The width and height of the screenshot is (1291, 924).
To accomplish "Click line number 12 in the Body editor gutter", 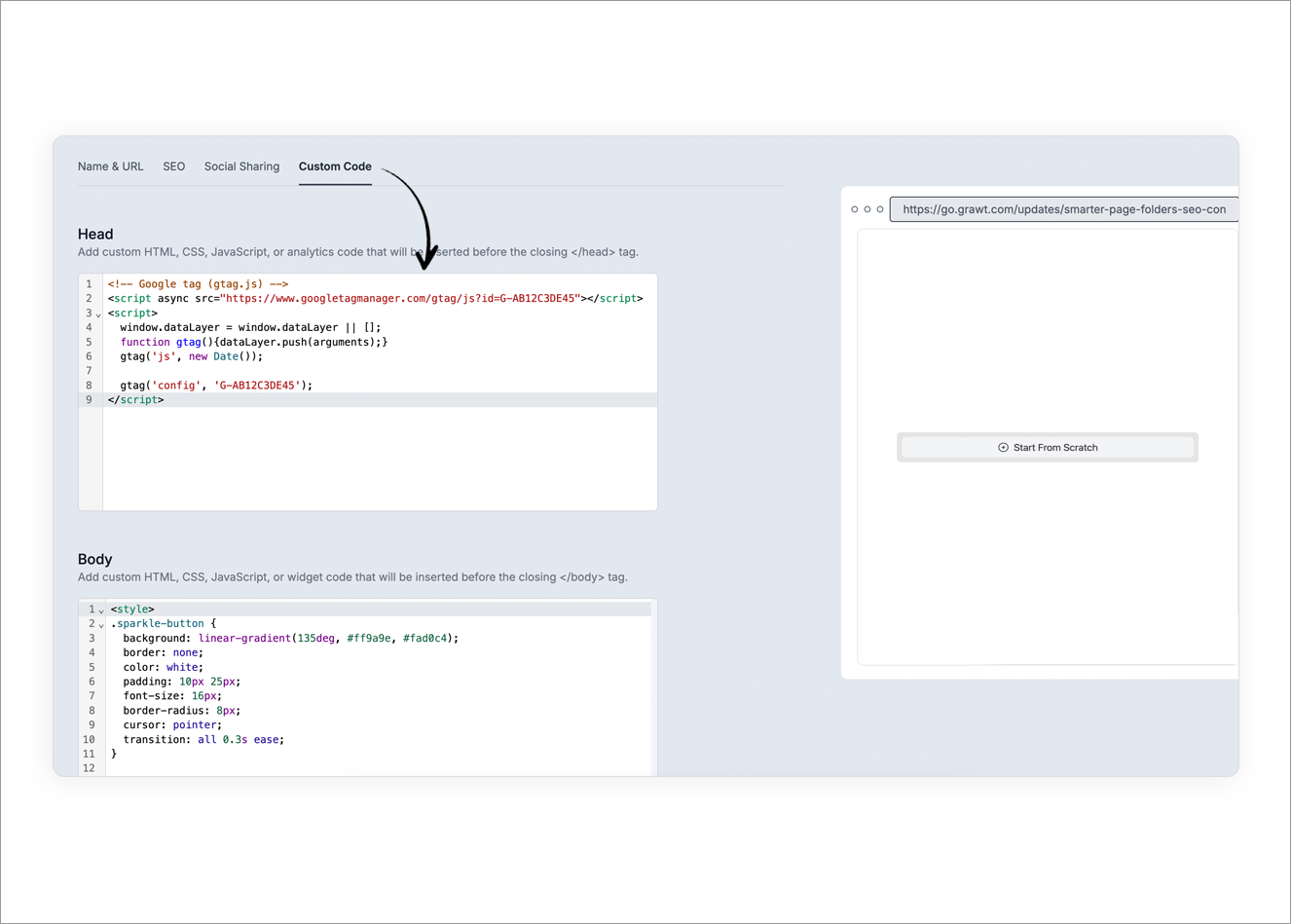I will [x=89, y=768].
